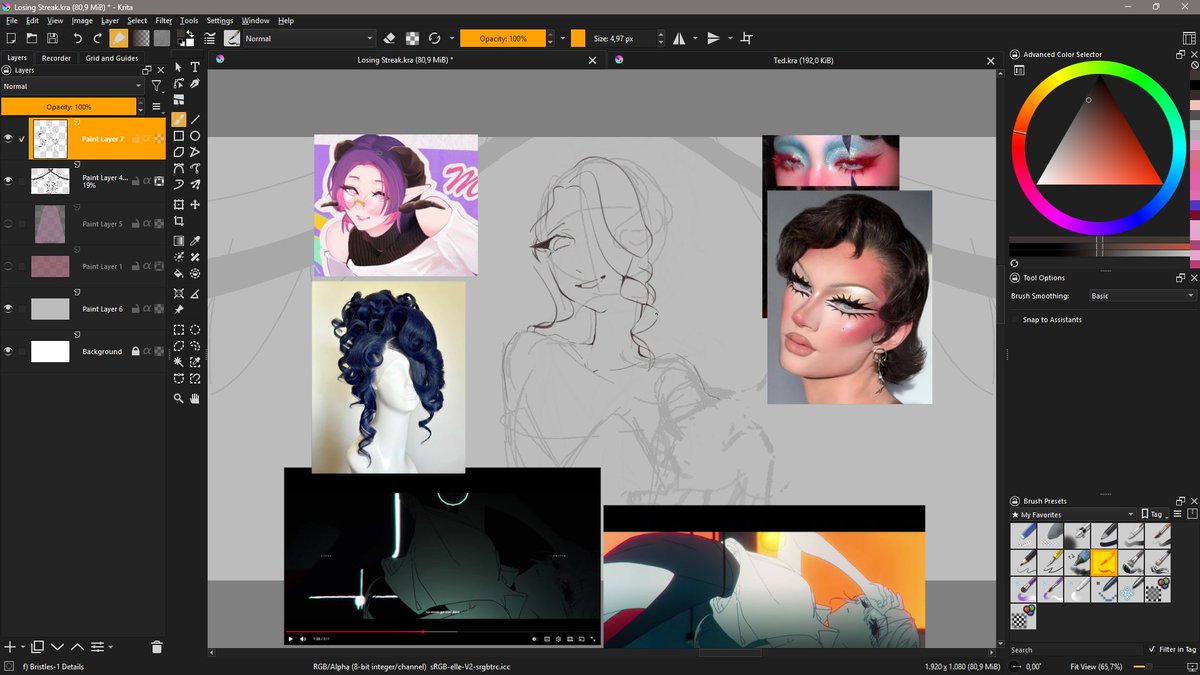This screenshot has height=675, width=1200.
Task: Select the Fill bucket tool
Action: pos(179,273)
